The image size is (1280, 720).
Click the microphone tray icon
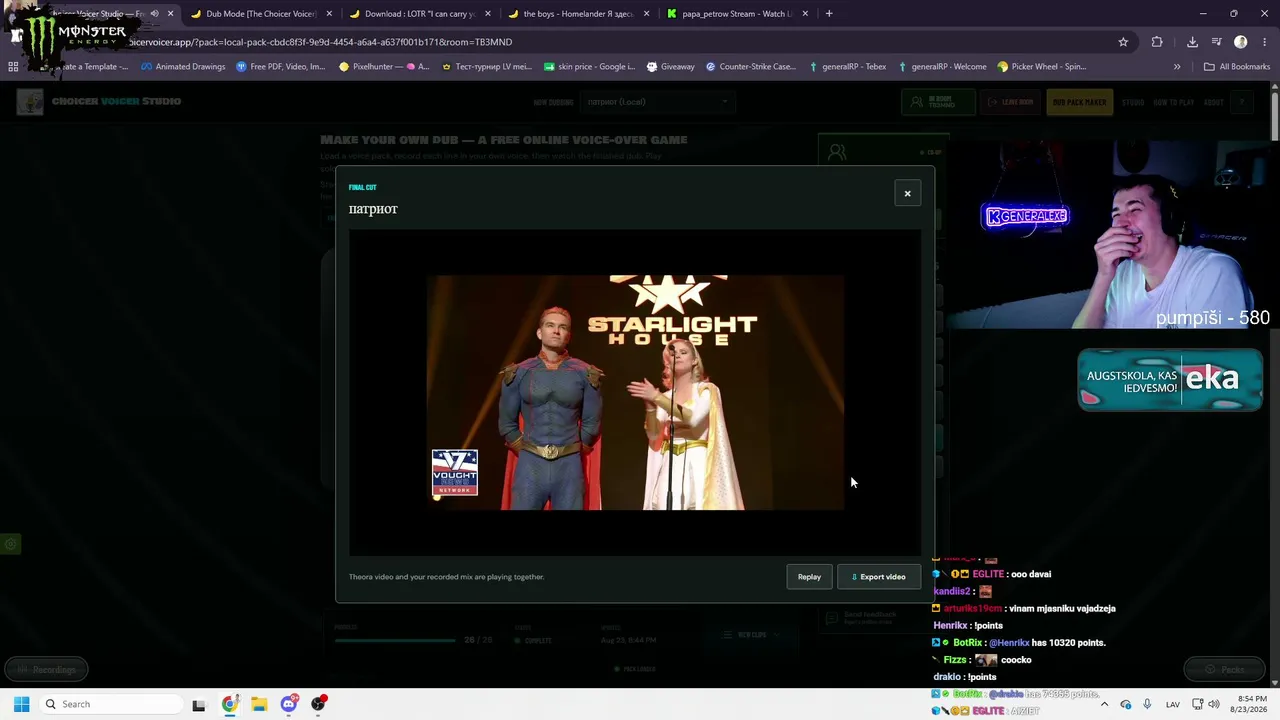pyautogui.click(x=1147, y=704)
